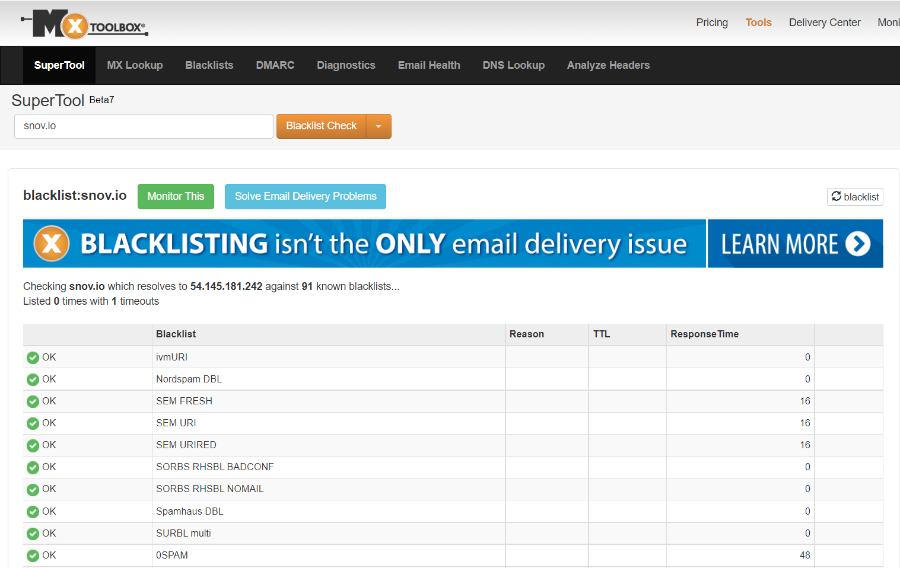The height and width of the screenshot is (568, 900).
Task: Click the SURBL multi blacklist name
Action: 183,534
